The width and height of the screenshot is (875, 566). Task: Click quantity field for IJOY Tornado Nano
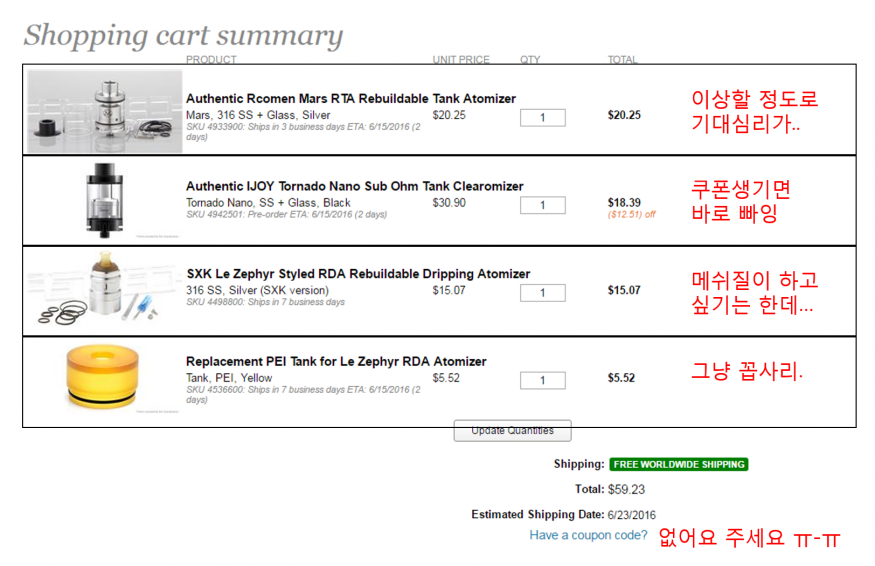542,205
